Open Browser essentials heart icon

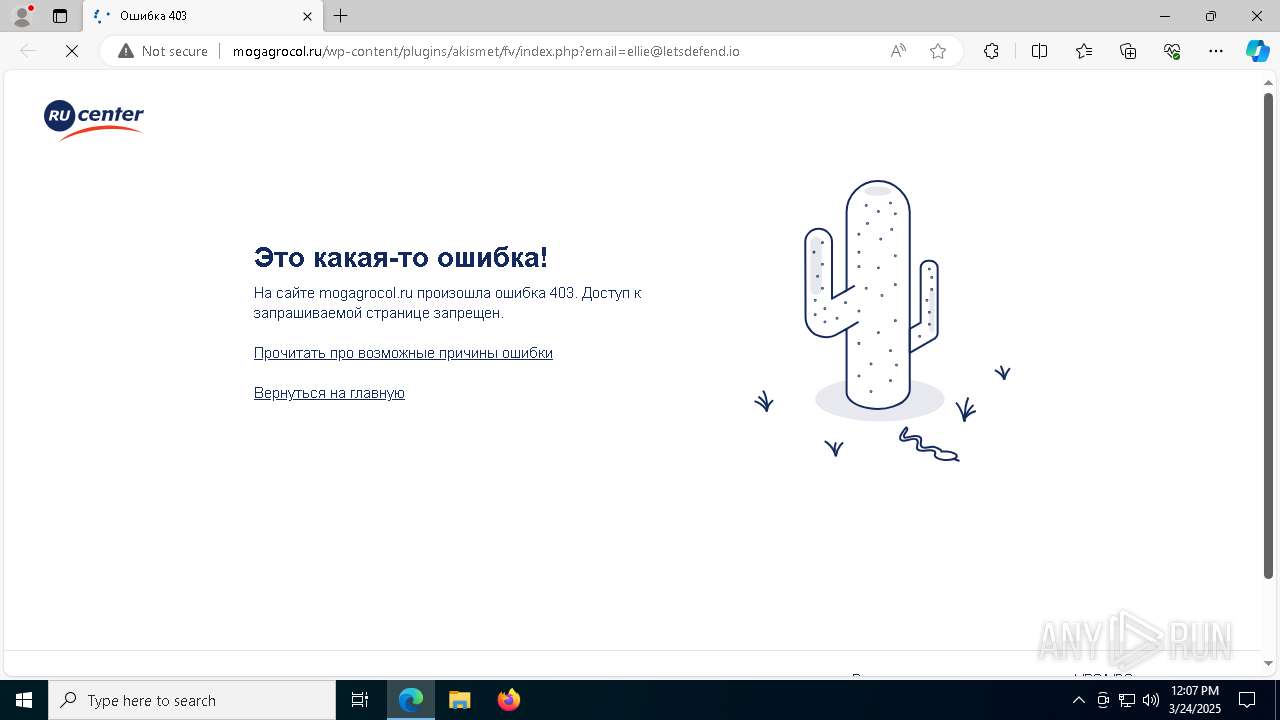click(1172, 51)
